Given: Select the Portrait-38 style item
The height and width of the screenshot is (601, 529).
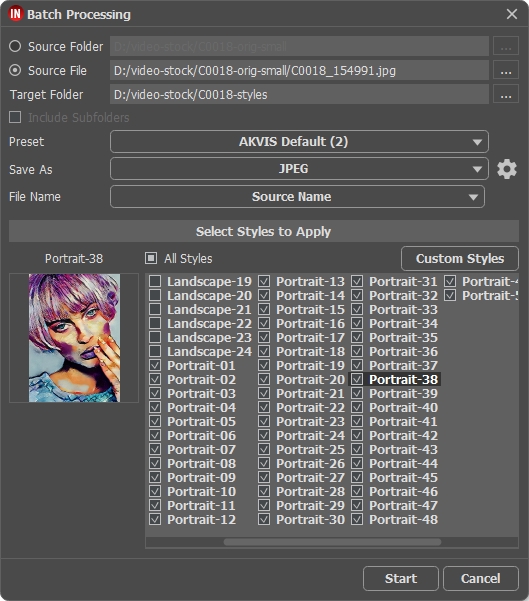Looking at the screenshot, I should pos(403,379).
